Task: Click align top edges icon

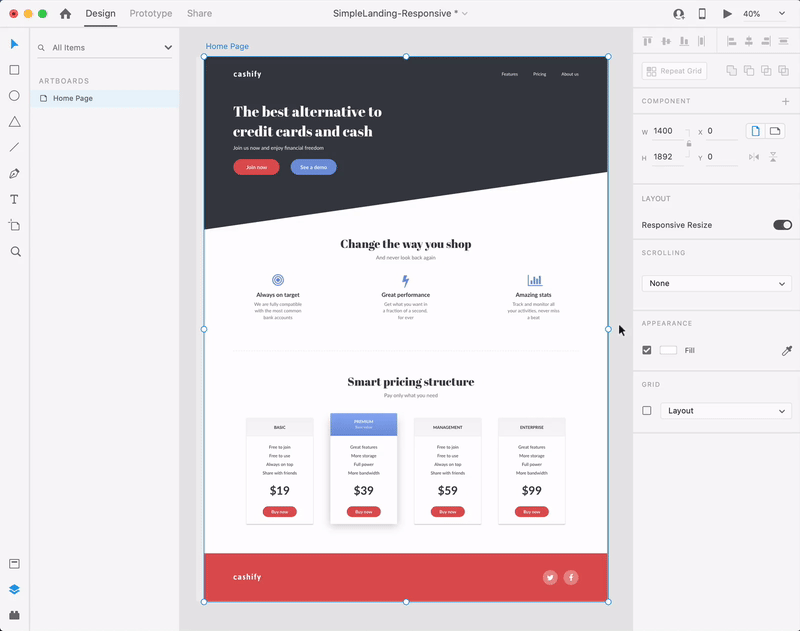Action: [x=647, y=41]
